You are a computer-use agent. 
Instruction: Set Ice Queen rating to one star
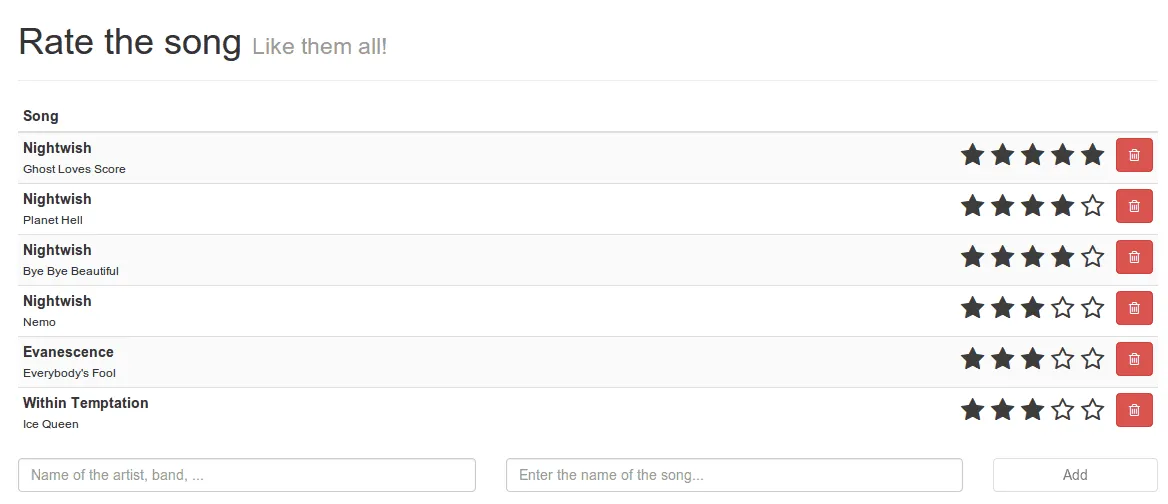pyautogui.click(x=972, y=410)
